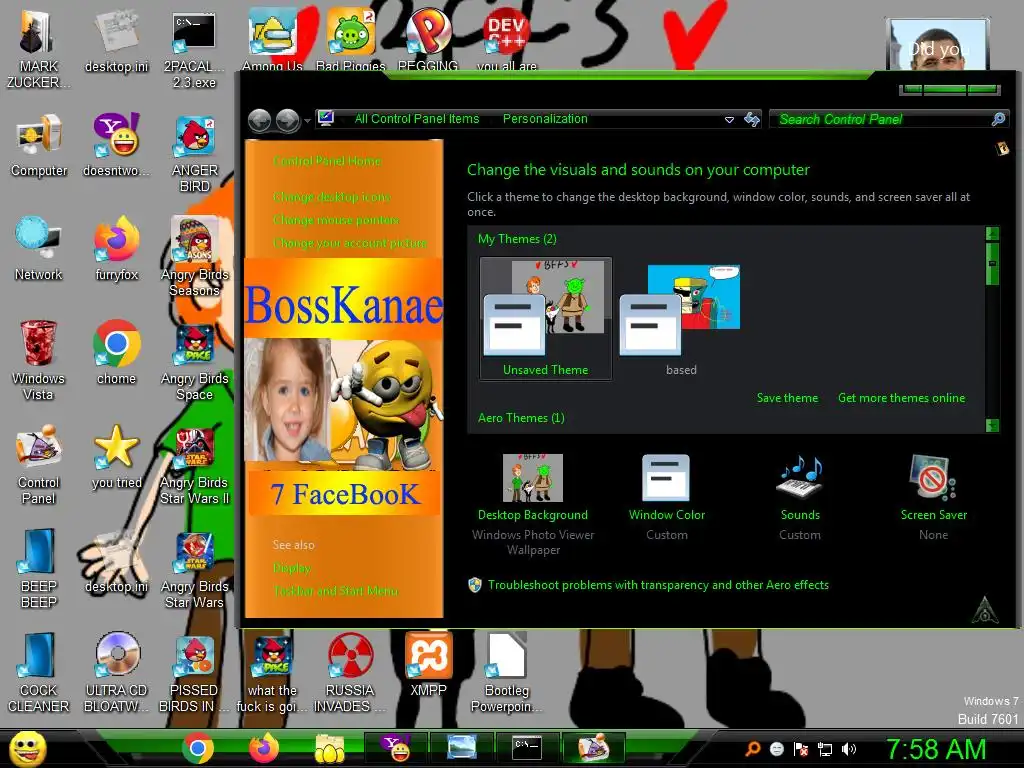Viewport: 1024px width, 768px height.
Task: Open the Bad Piggies desktop shortcut
Action: pyautogui.click(x=351, y=39)
